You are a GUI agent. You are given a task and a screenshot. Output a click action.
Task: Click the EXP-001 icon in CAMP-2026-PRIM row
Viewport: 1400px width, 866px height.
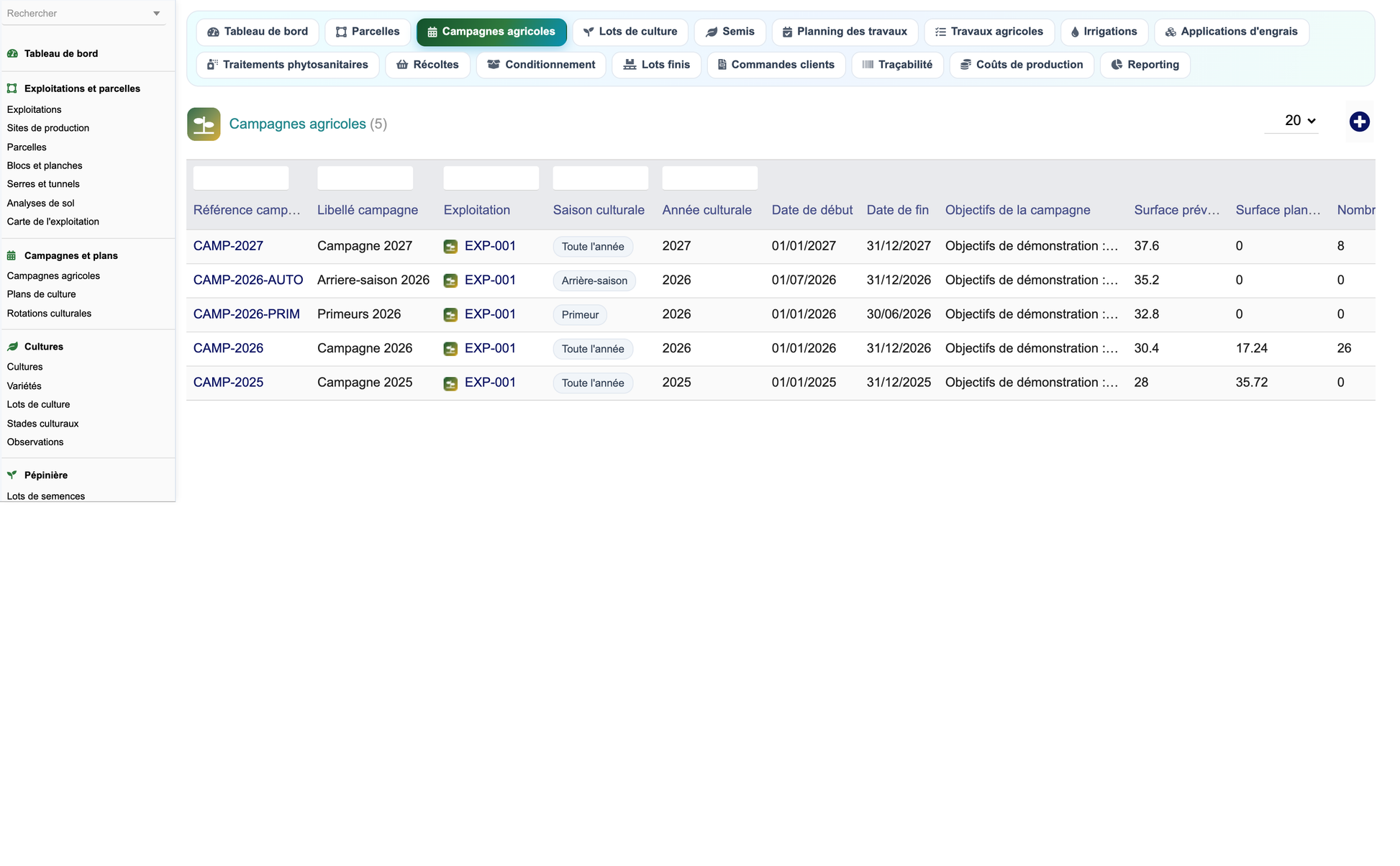click(450, 314)
